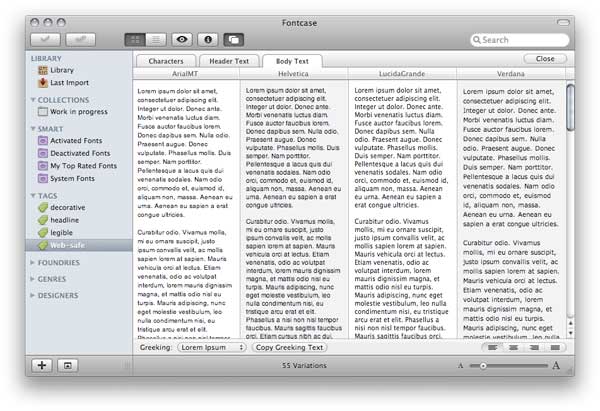Image resolution: width=600 pixels, height=411 pixels.
Task: Open the Greeking Lorem Ipsum dropdown
Action: pyautogui.click(x=212, y=347)
